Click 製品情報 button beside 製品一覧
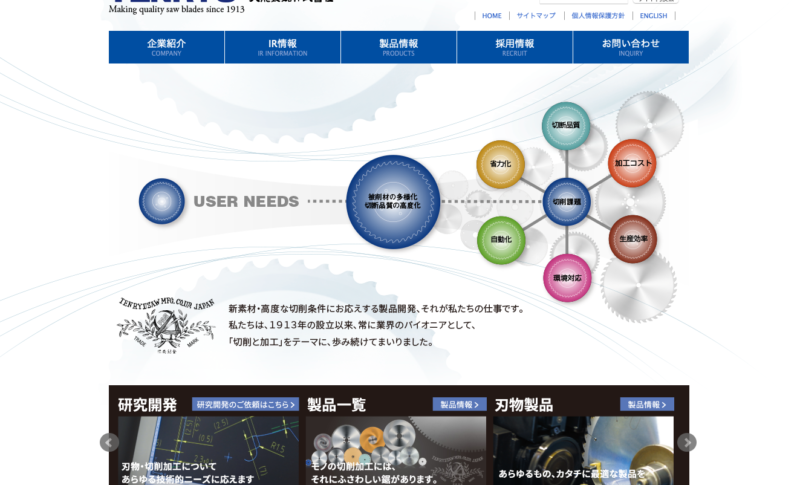 tap(460, 404)
